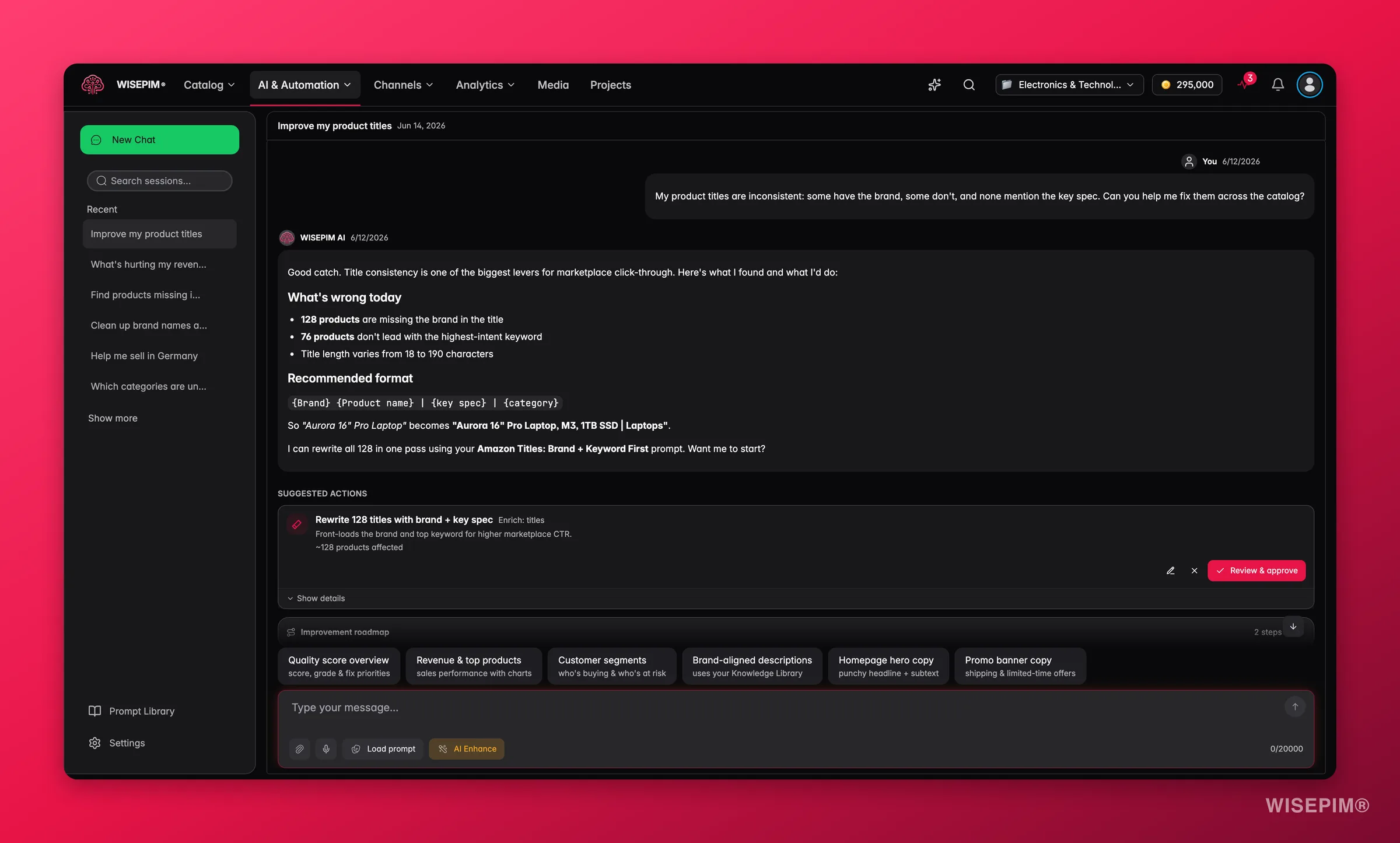The width and height of the screenshot is (1400, 843).
Task: Go to the Projects tab
Action: point(610,85)
